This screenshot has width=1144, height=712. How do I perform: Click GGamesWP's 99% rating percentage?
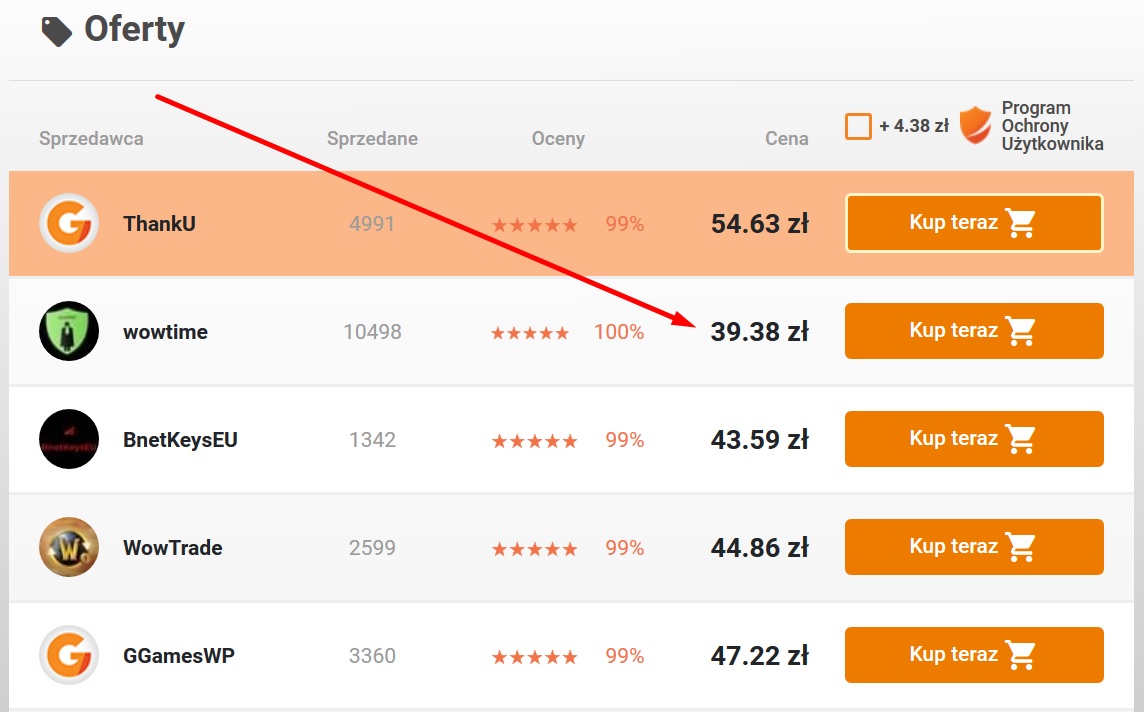(x=625, y=656)
